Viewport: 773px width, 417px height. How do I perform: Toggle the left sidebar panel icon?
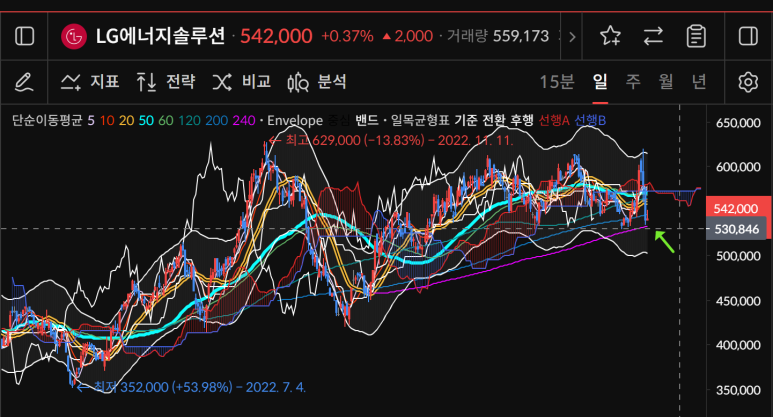point(25,36)
